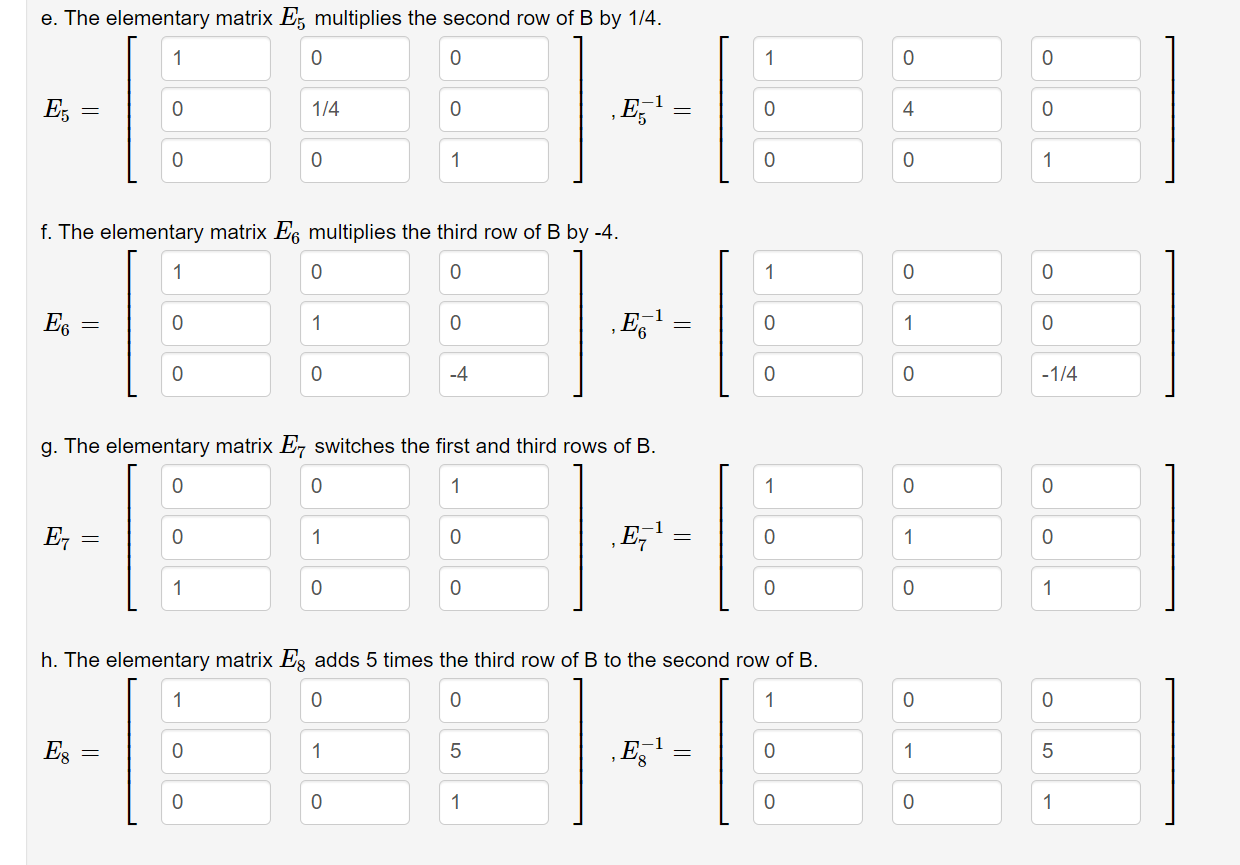Select the top-left 1 field of E5
This screenshot has height=865, width=1240.
pyautogui.click(x=215, y=58)
